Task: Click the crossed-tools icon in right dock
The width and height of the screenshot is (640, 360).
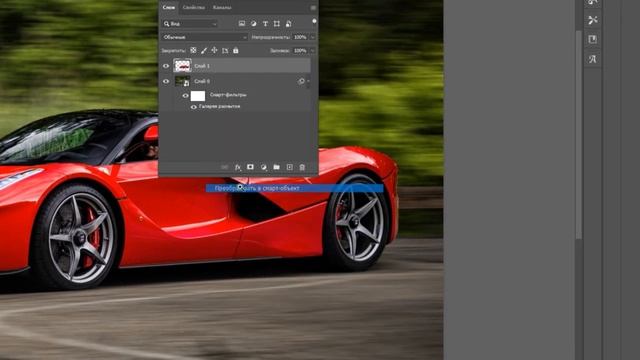Action: (x=593, y=20)
